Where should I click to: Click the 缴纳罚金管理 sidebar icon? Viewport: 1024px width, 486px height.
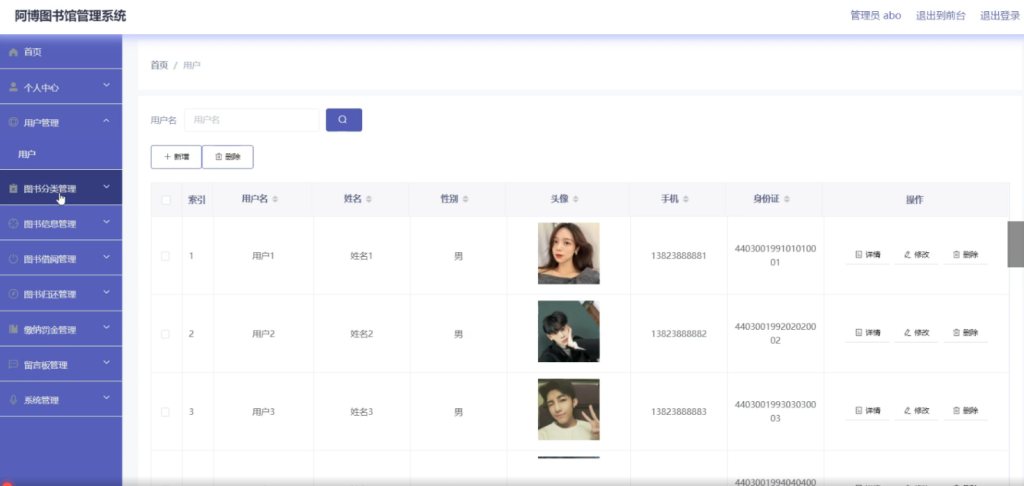(x=13, y=329)
